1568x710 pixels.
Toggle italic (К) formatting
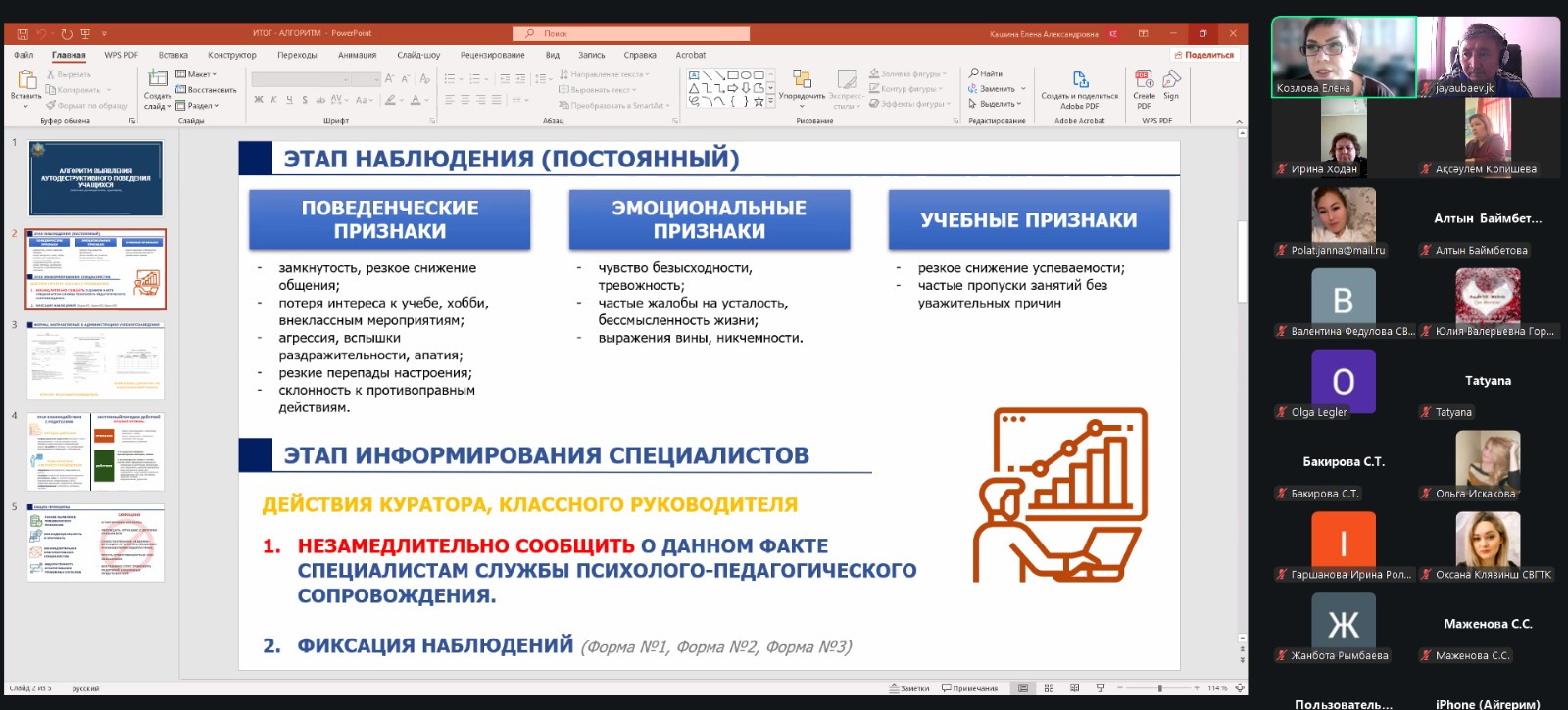click(274, 100)
